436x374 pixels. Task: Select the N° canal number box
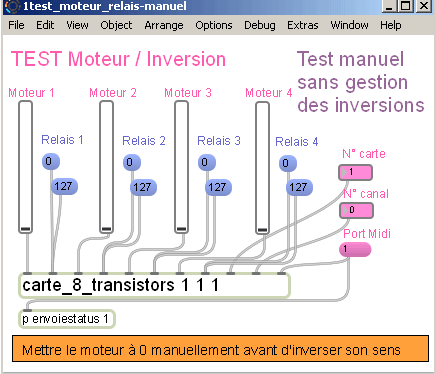(x=356, y=210)
